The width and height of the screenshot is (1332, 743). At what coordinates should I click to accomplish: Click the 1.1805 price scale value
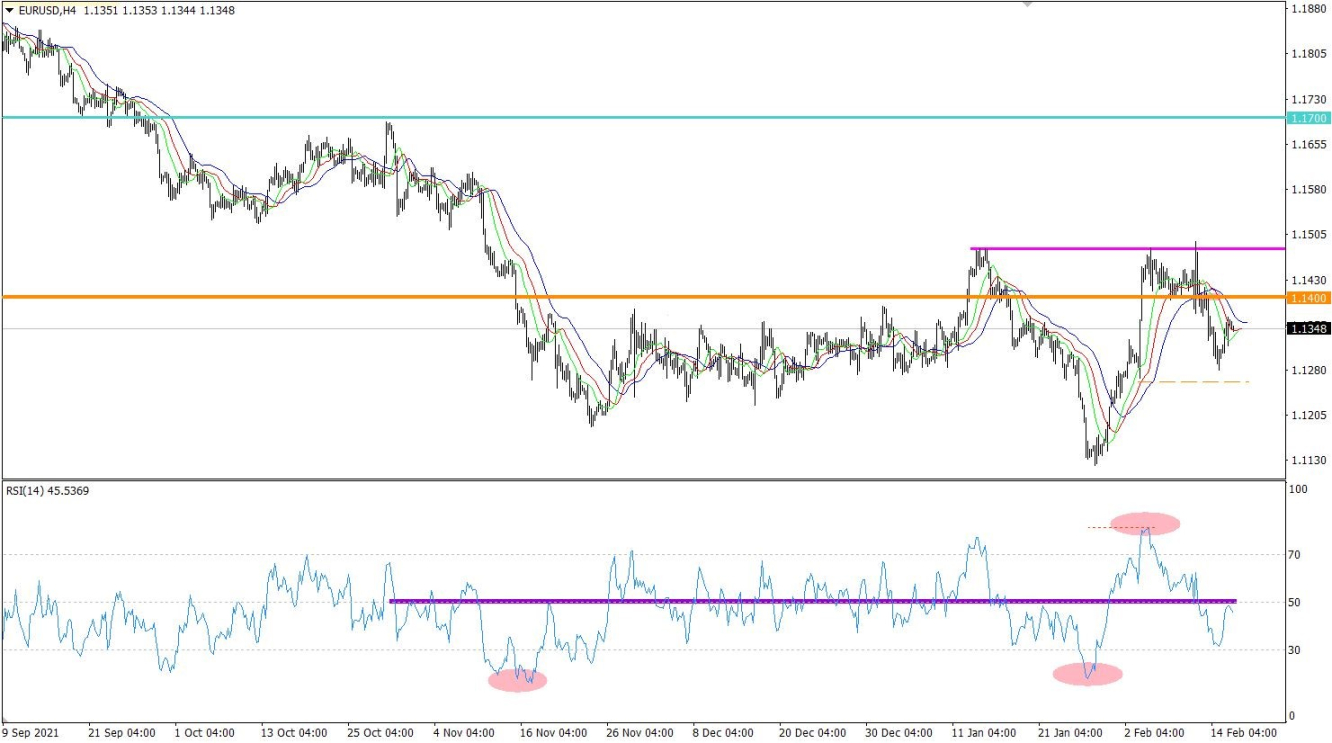[x=1308, y=54]
